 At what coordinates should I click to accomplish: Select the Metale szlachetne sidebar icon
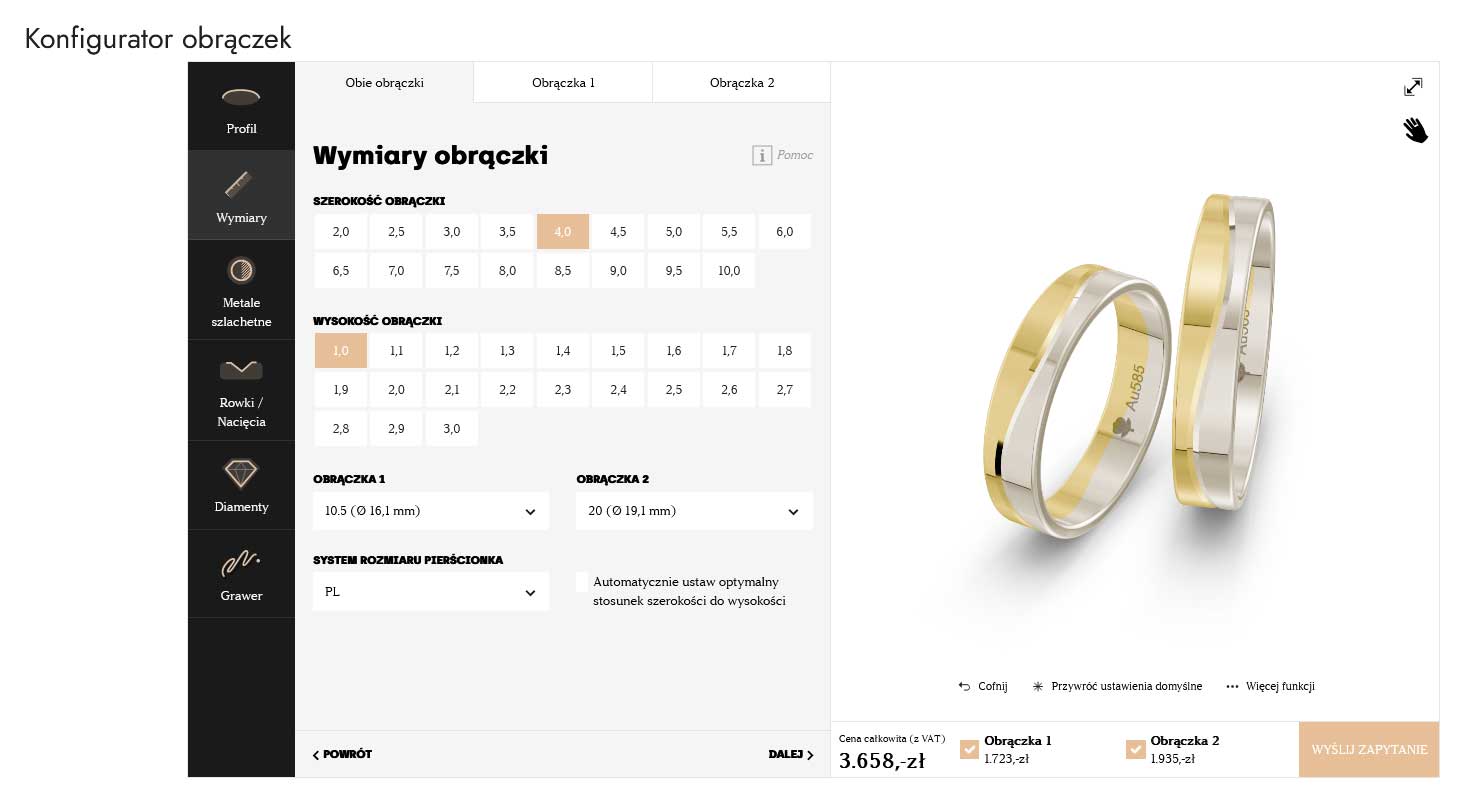click(241, 270)
